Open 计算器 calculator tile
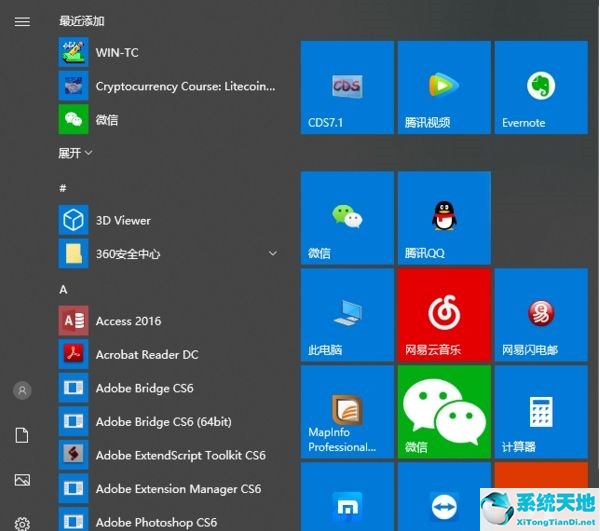Image resolution: width=600 pixels, height=531 pixels. click(541, 412)
